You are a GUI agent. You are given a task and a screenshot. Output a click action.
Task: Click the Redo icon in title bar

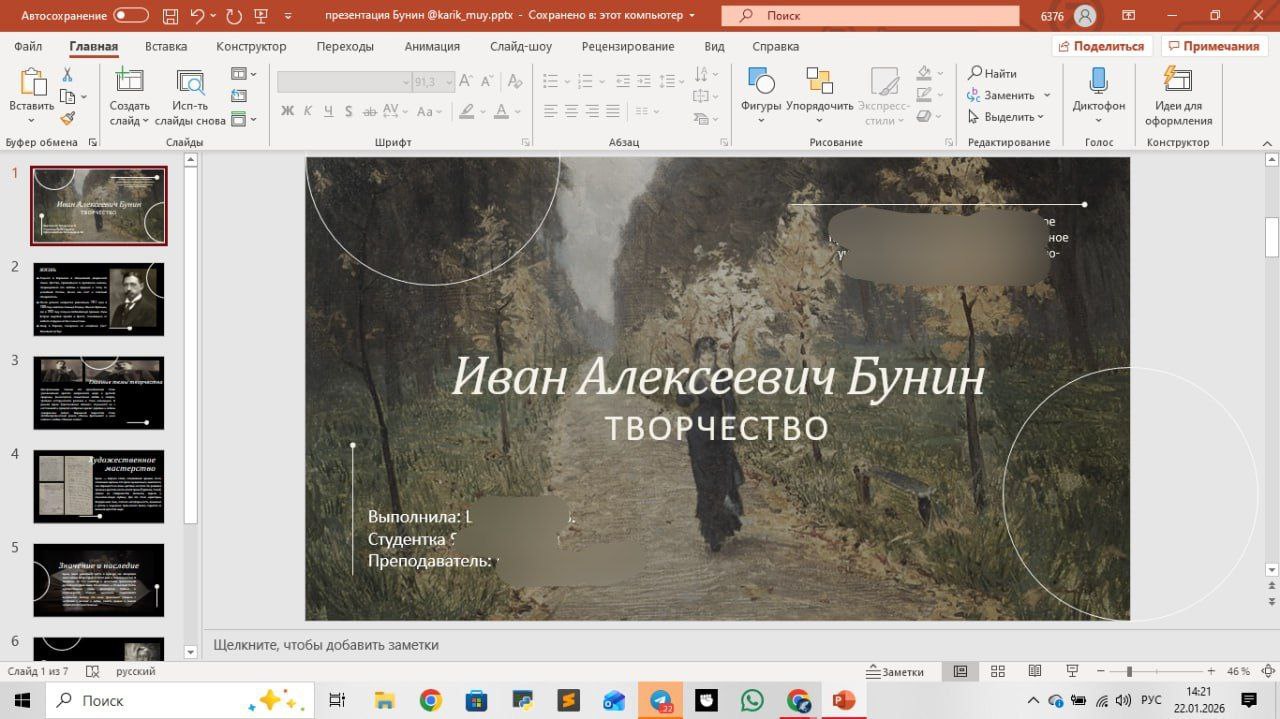click(x=233, y=16)
